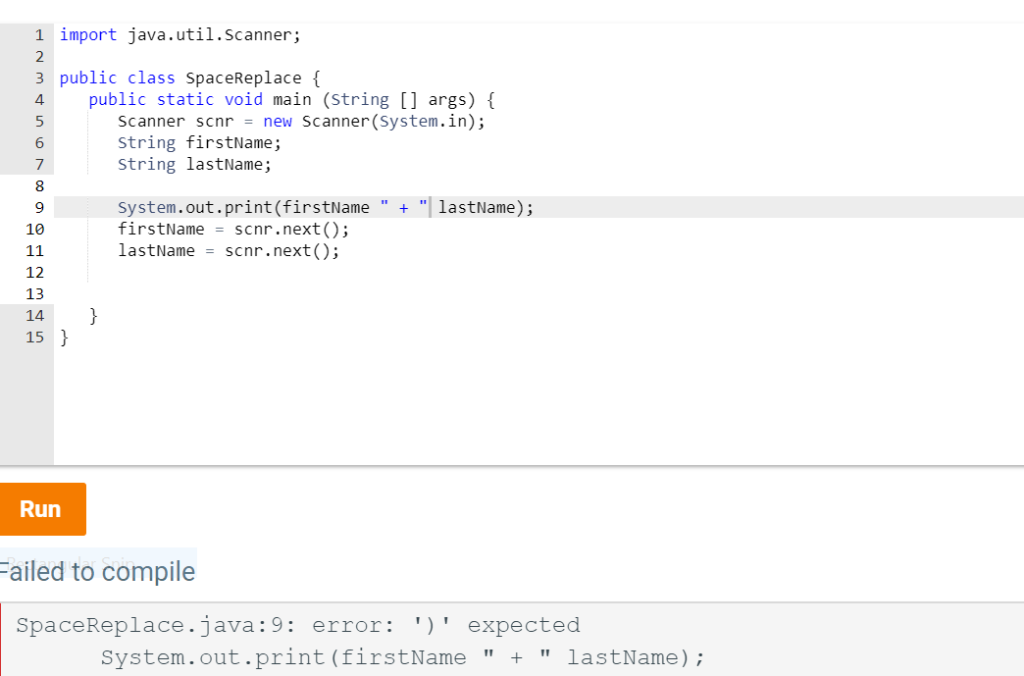Click the String lastName declaration
The width and height of the screenshot is (1024, 676).
197,164
